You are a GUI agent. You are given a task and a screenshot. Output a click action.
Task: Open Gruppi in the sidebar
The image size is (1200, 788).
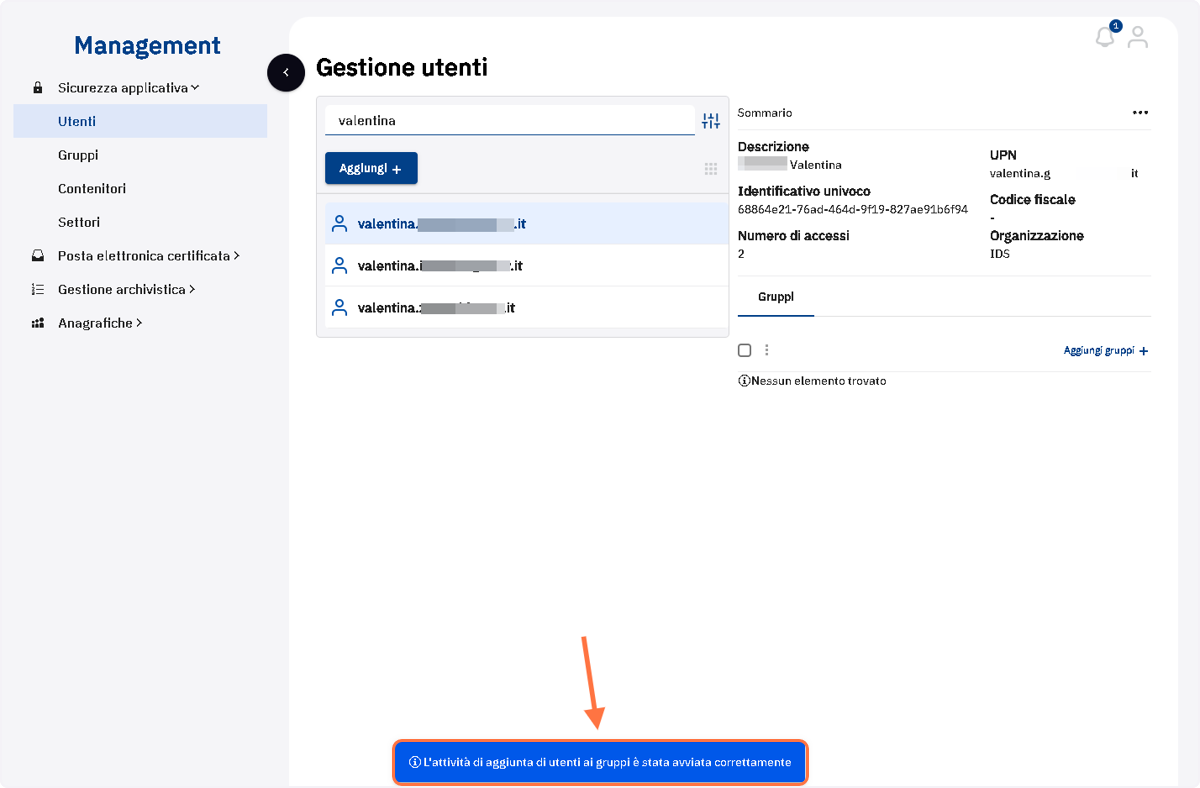coord(78,155)
